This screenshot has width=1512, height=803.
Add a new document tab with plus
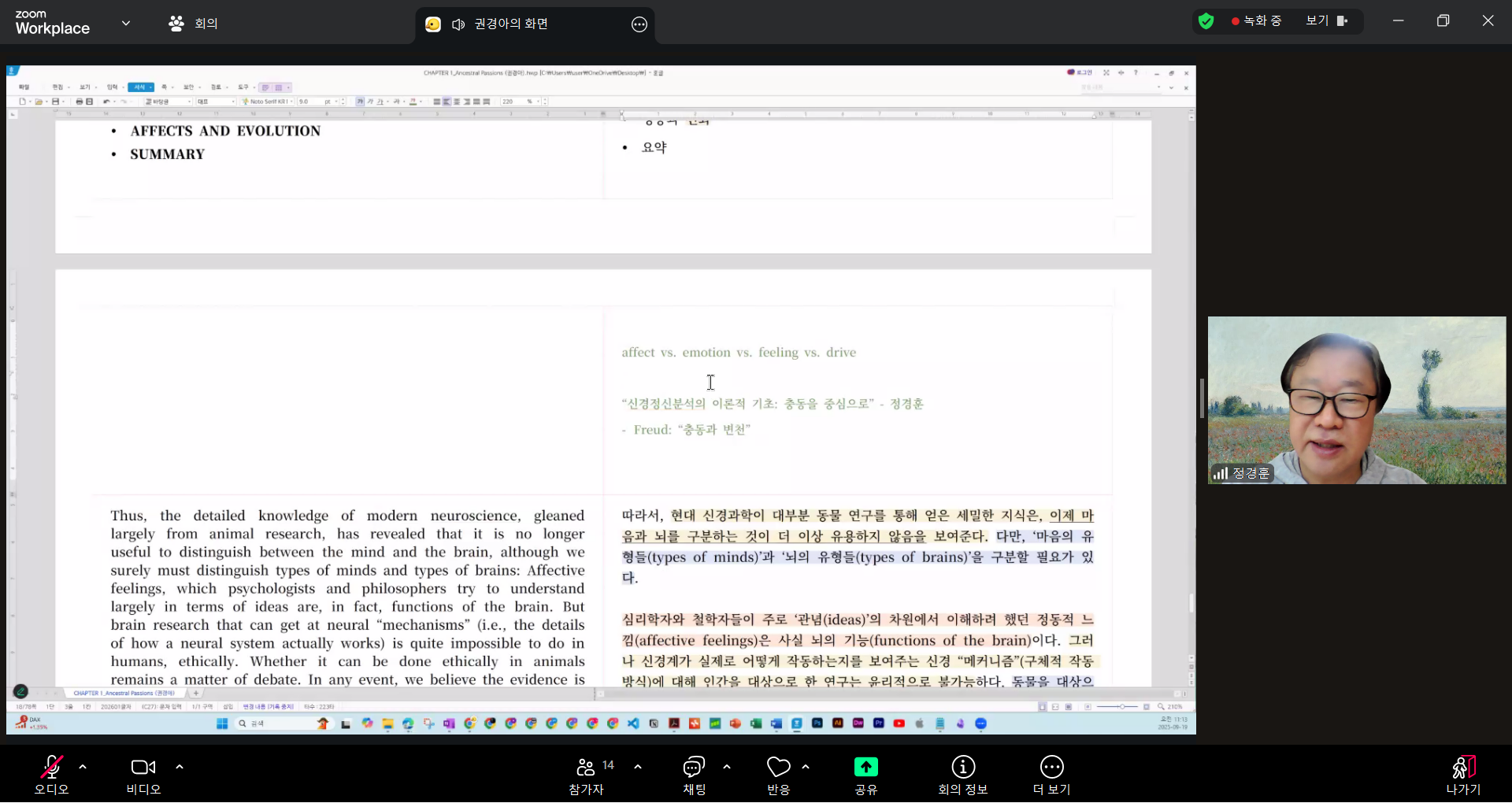point(196,694)
